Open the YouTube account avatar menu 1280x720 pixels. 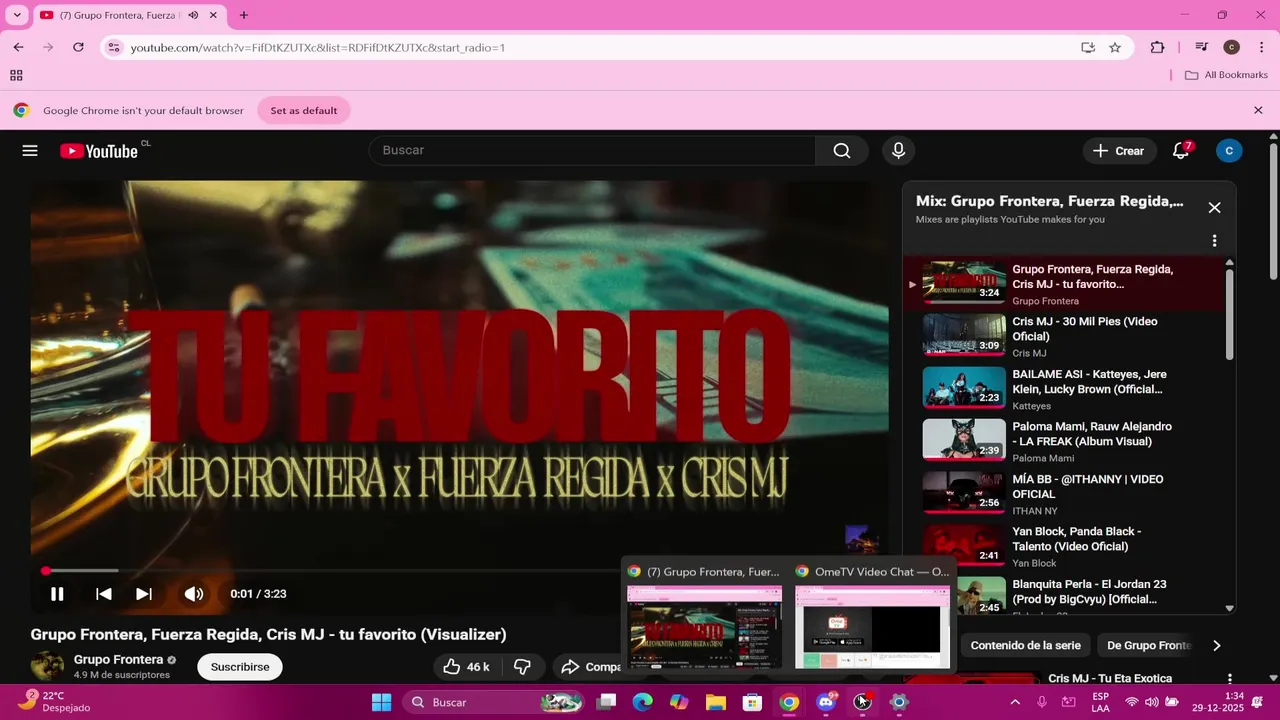point(1229,151)
